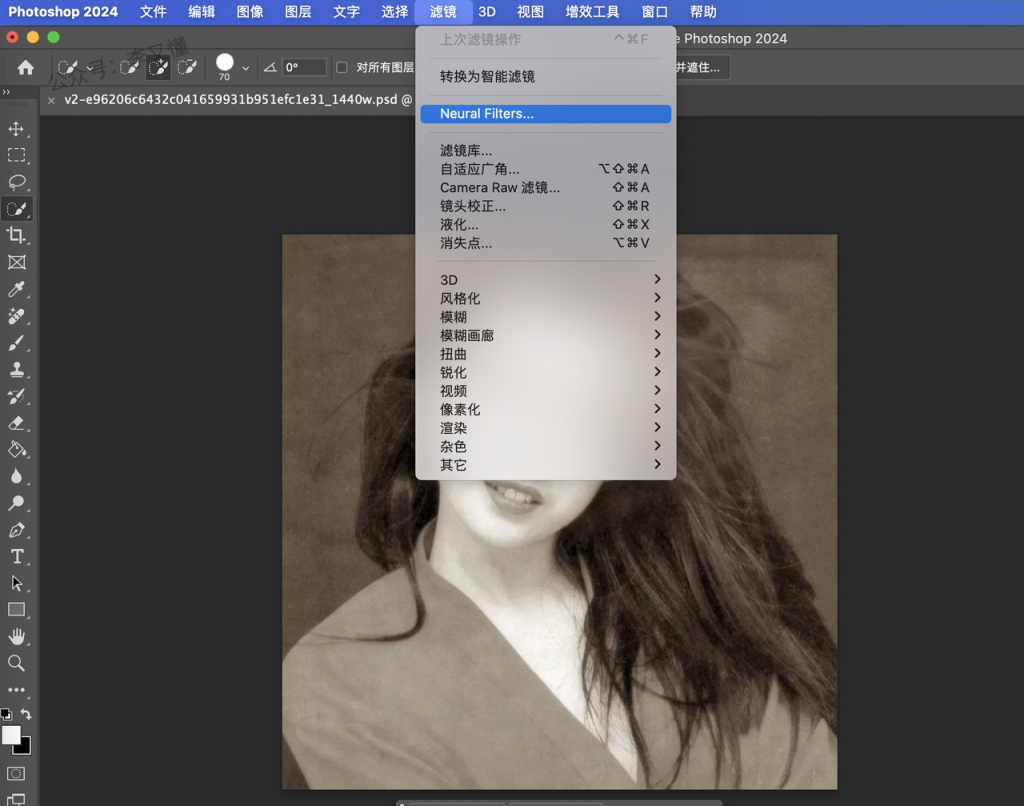Select the Paint Bucket tool
The height and width of the screenshot is (806, 1024).
coord(16,449)
